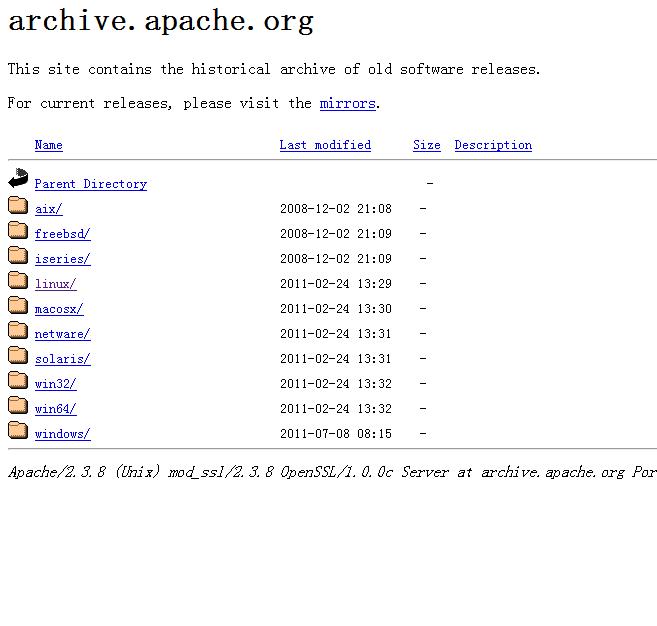Click the folder icon beside windows/
Image resolution: width=657 pixels, height=626 pixels.
(18, 430)
